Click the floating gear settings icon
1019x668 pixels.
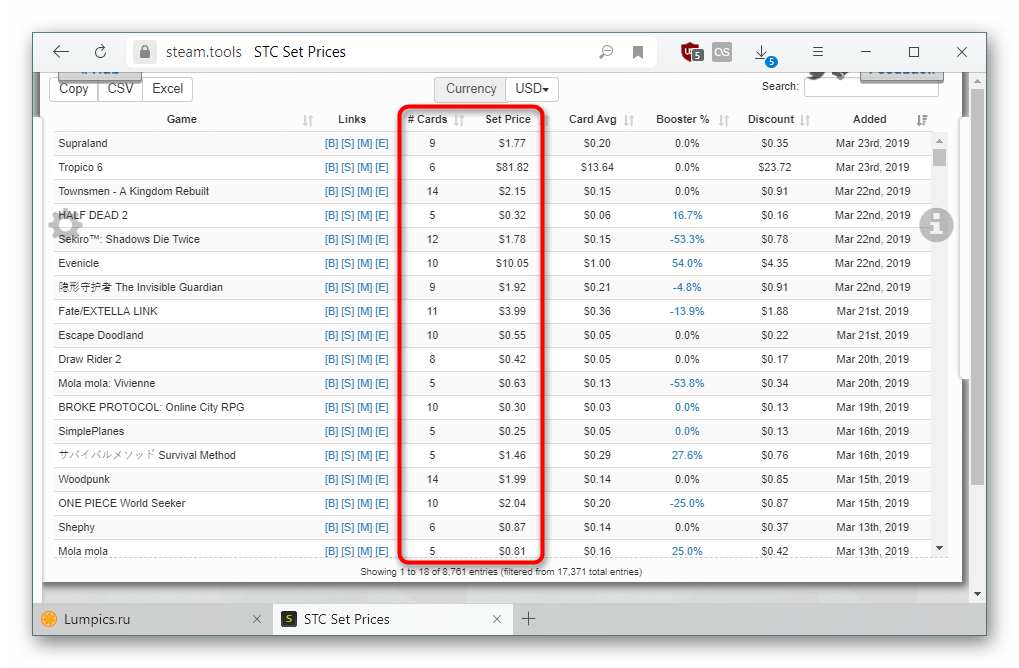click(x=65, y=225)
